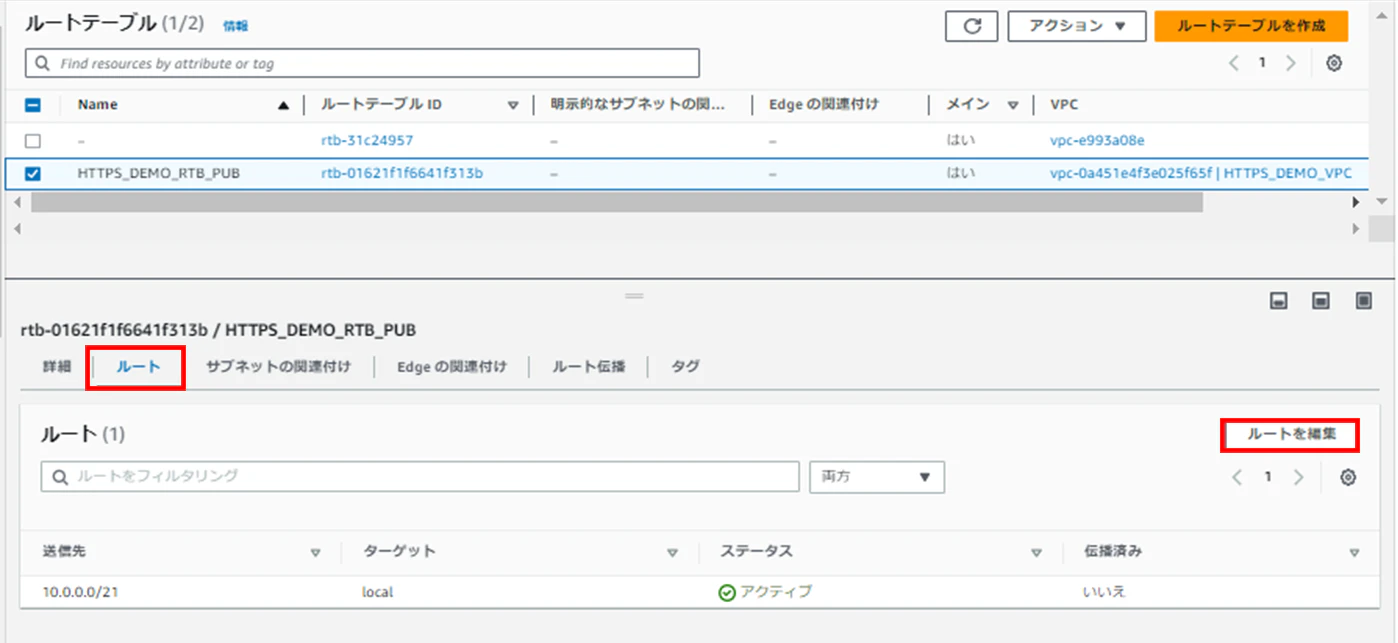This screenshot has width=1398, height=643.
Task: Open the ルート伝播 tab
Action: click(589, 367)
